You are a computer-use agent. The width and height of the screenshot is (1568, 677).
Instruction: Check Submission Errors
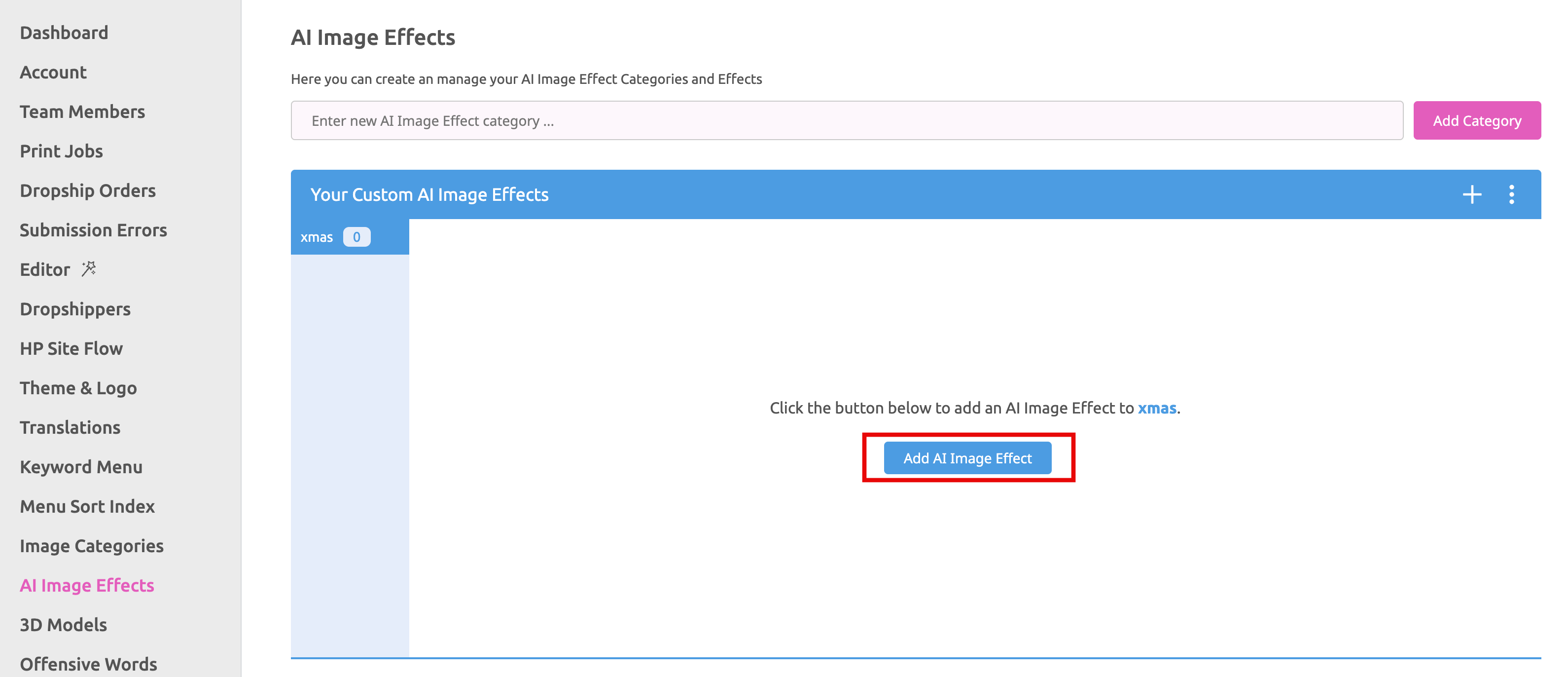pyautogui.click(x=94, y=230)
